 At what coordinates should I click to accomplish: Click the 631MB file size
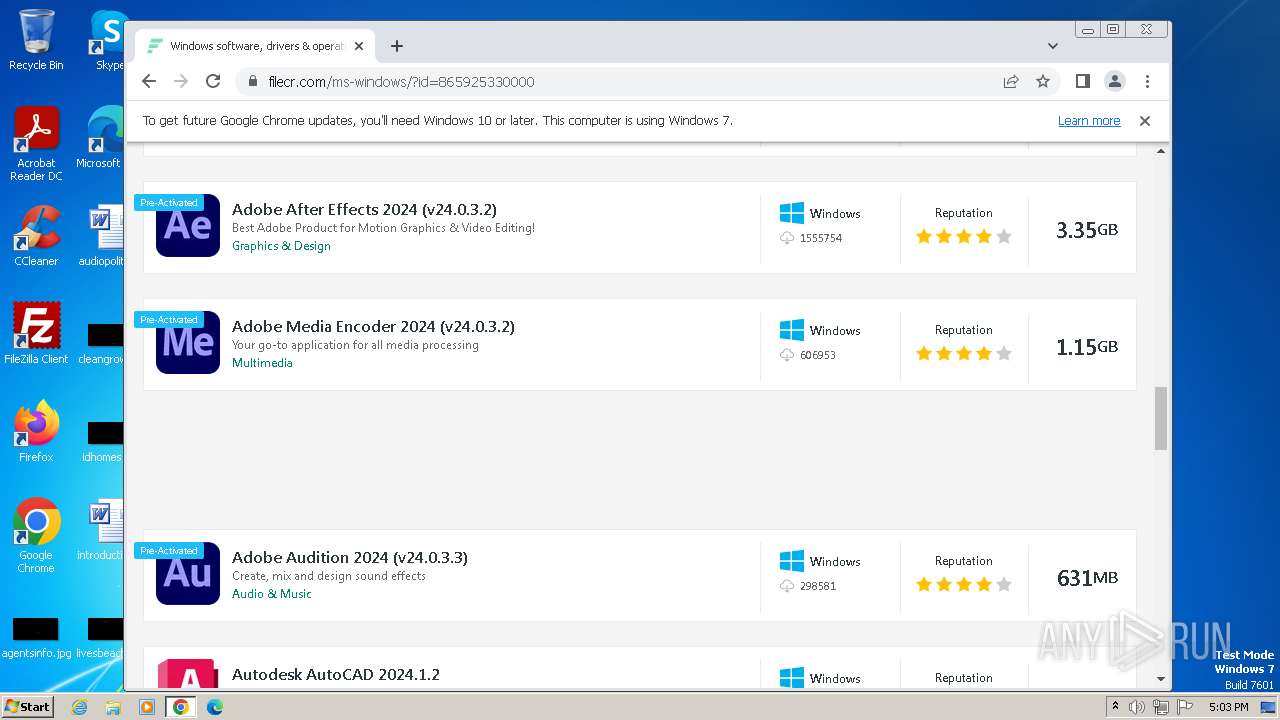coord(1087,578)
